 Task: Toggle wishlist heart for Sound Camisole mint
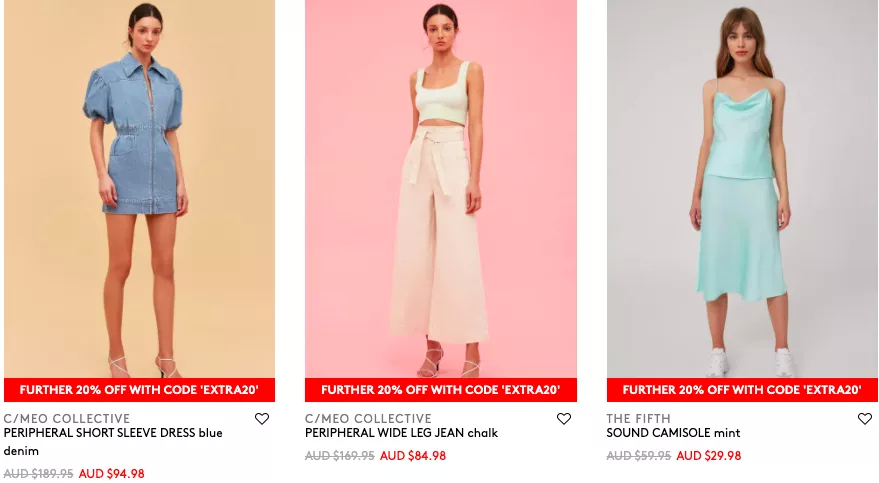pyautogui.click(x=865, y=419)
